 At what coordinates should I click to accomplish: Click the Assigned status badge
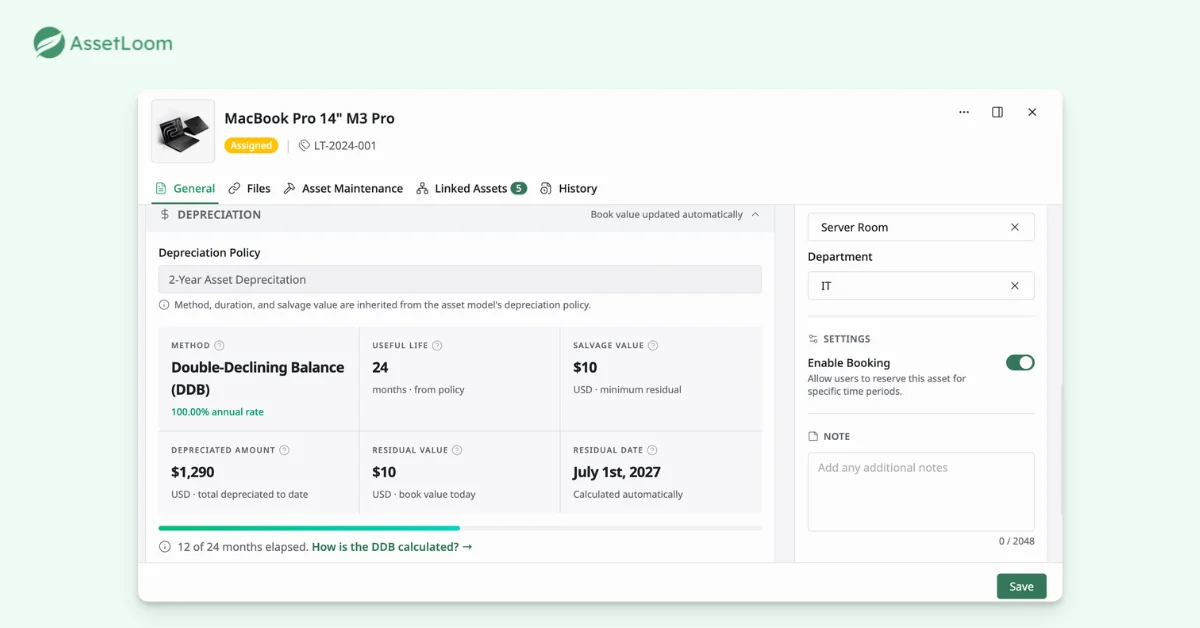(x=251, y=146)
